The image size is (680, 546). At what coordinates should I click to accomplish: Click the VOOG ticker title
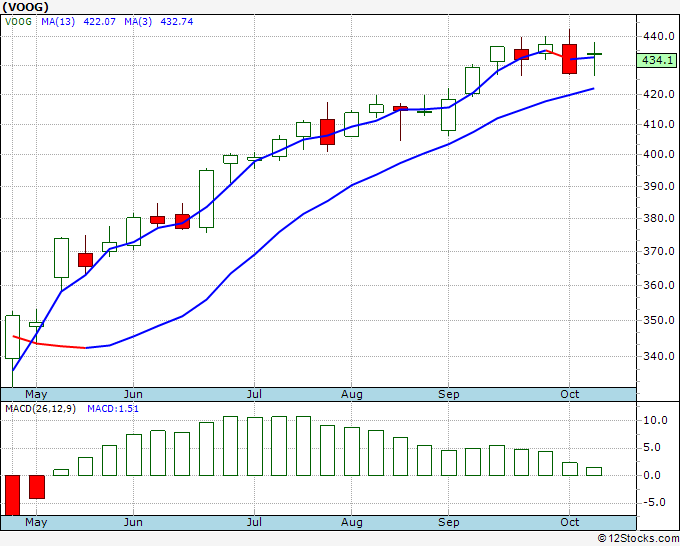(x=26, y=7)
